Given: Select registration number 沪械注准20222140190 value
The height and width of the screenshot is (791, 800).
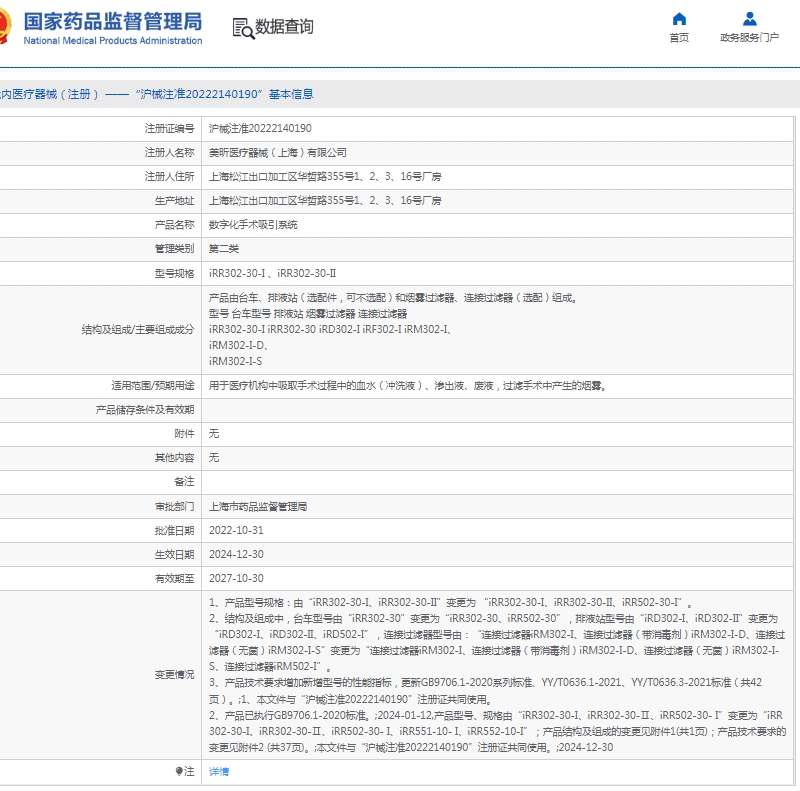Looking at the screenshot, I should pyautogui.click(x=260, y=129).
